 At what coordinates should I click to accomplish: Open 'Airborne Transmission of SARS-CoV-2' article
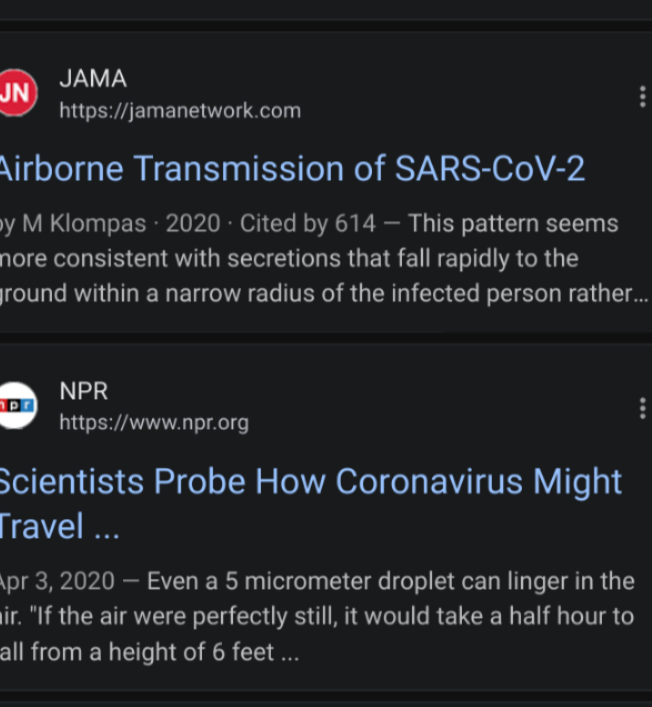point(292,169)
